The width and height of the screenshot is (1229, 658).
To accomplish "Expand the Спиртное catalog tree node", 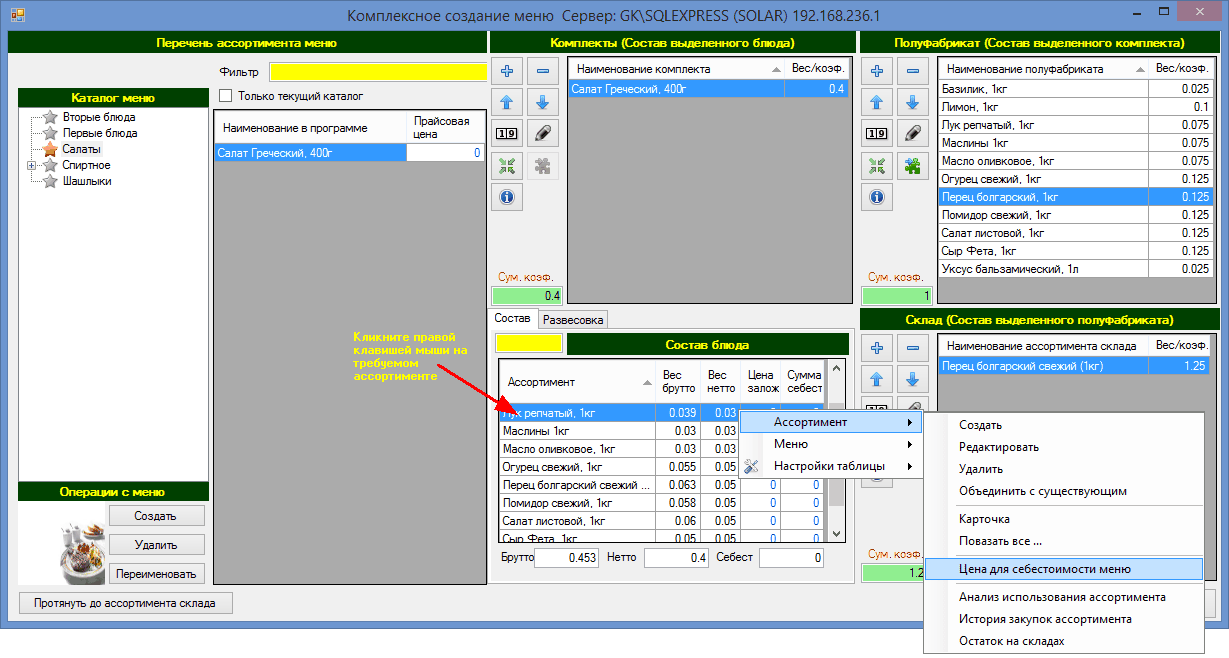I will pos(32,165).
